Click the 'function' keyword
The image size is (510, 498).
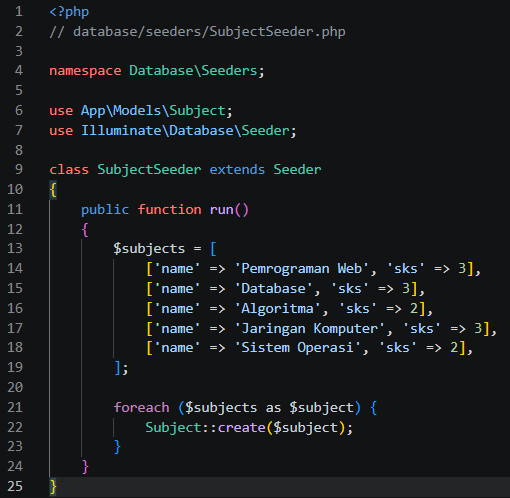tap(169, 209)
